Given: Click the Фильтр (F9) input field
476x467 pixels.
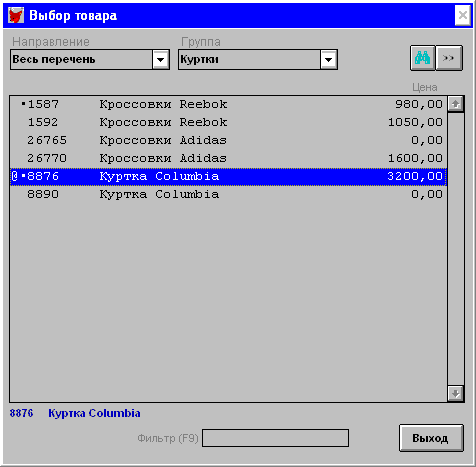Looking at the screenshot, I should pos(275,438).
